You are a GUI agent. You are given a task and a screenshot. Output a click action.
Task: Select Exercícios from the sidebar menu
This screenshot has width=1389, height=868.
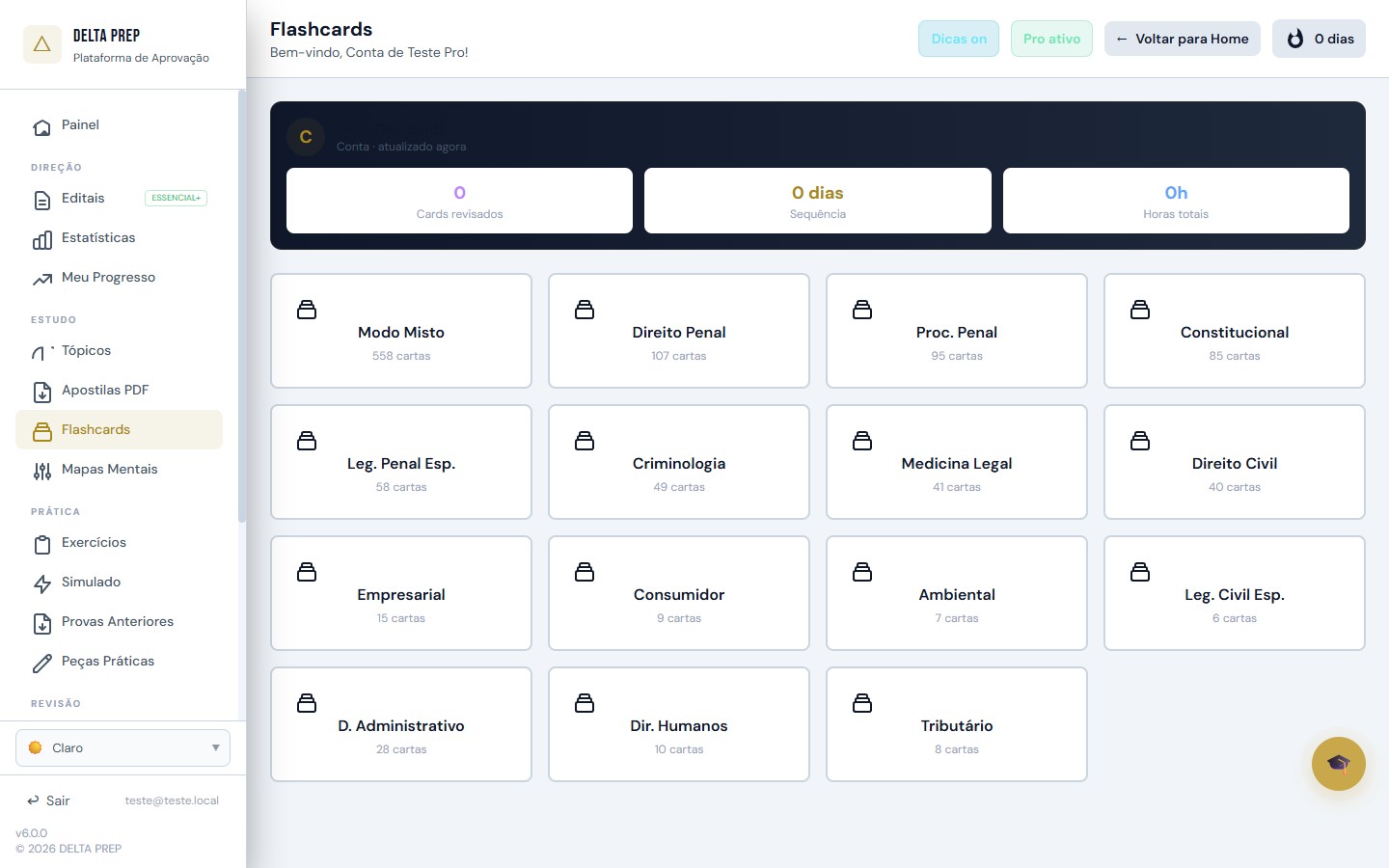(x=94, y=543)
